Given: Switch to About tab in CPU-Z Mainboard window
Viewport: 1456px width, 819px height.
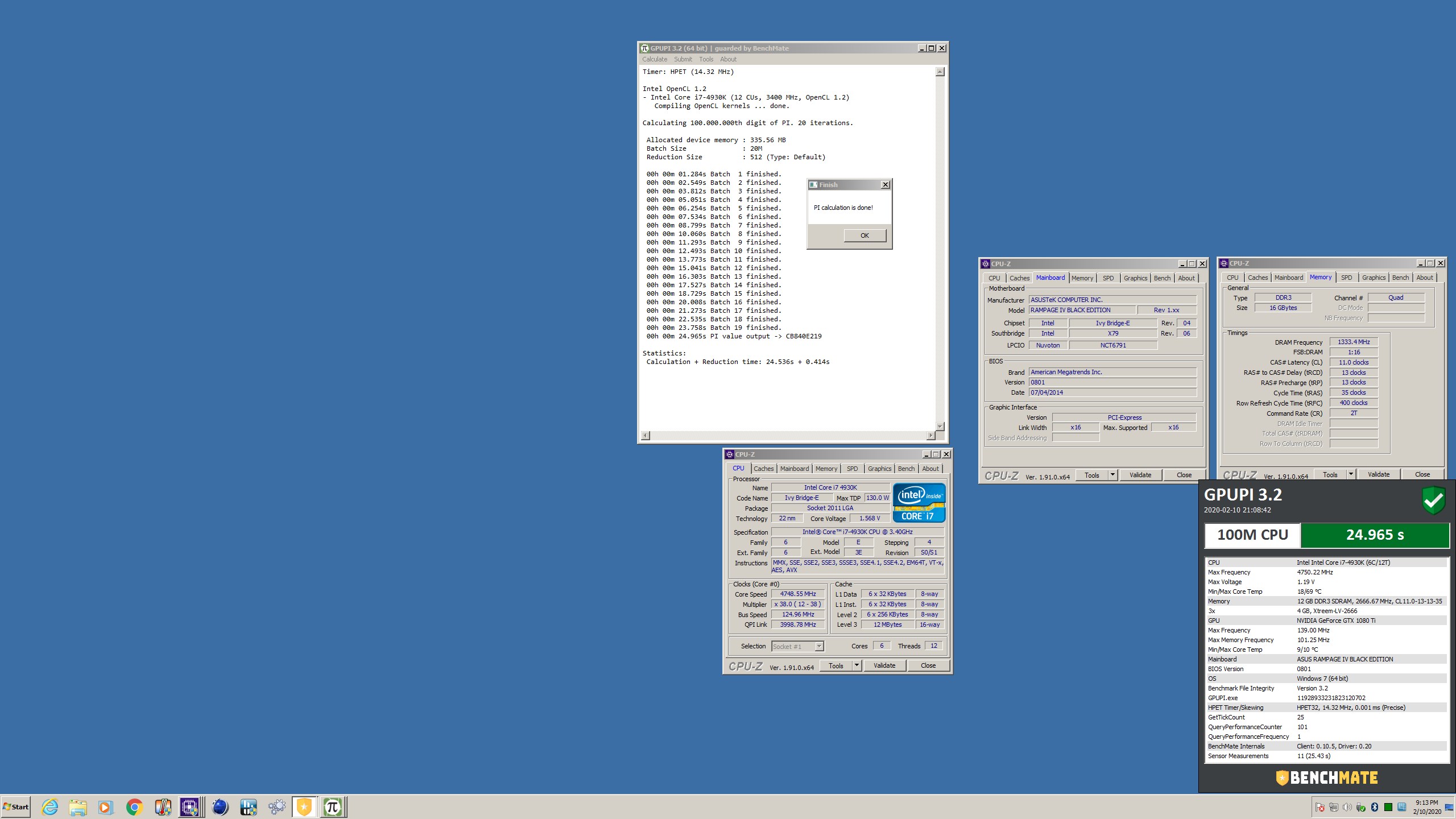Looking at the screenshot, I should 1186,278.
